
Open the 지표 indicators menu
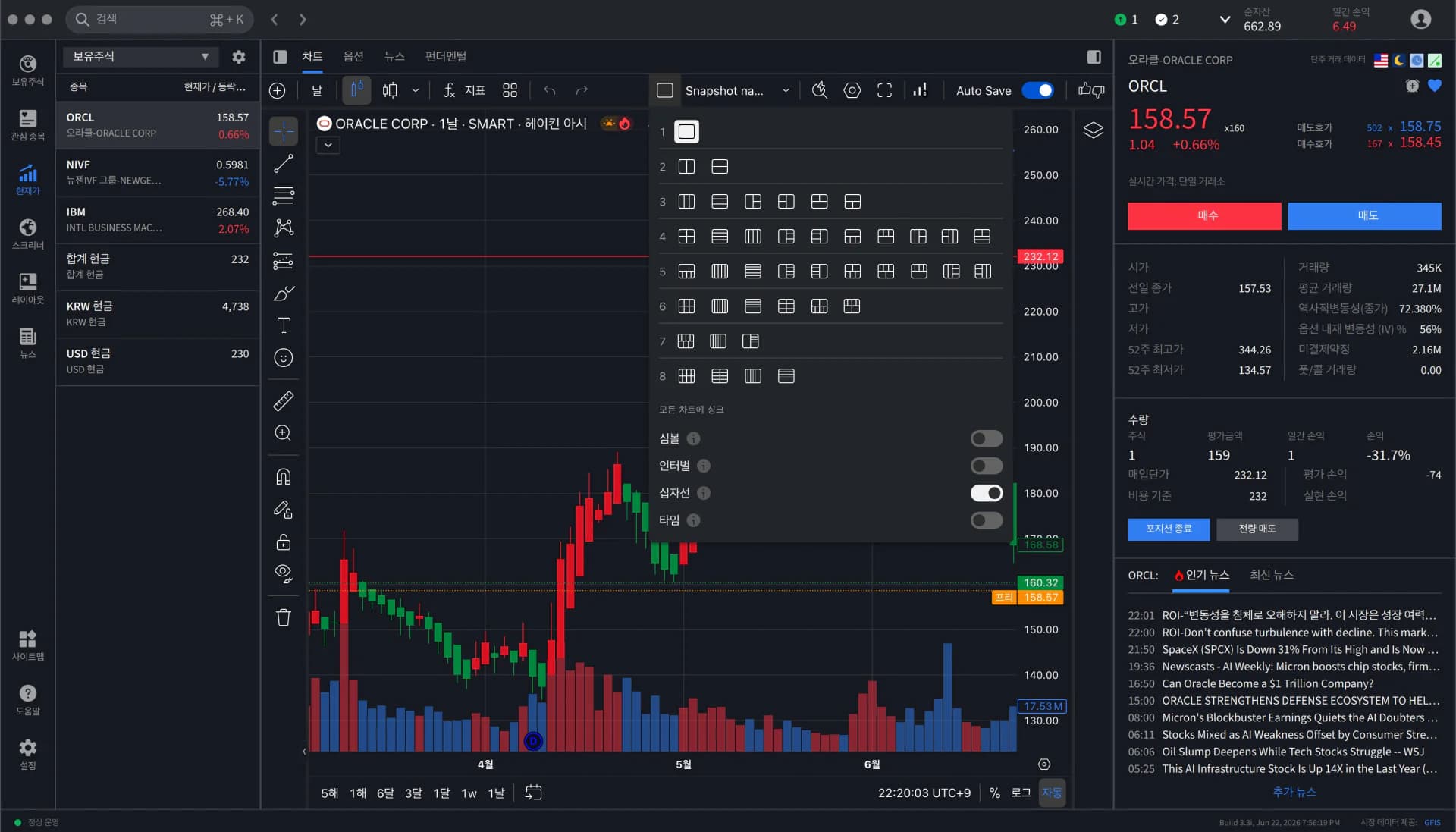pos(464,90)
